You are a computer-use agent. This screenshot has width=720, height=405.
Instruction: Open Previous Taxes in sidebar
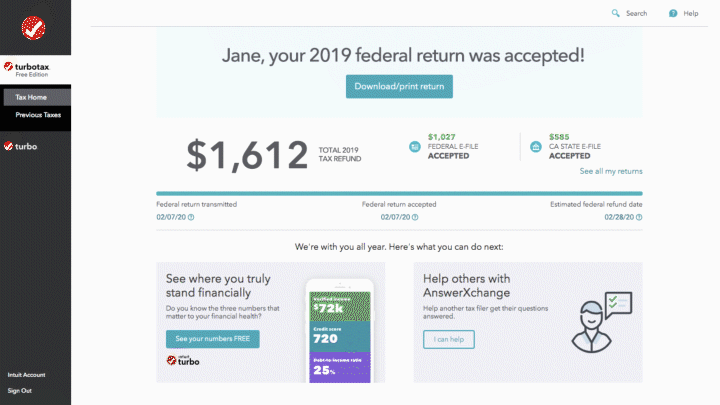[38, 115]
